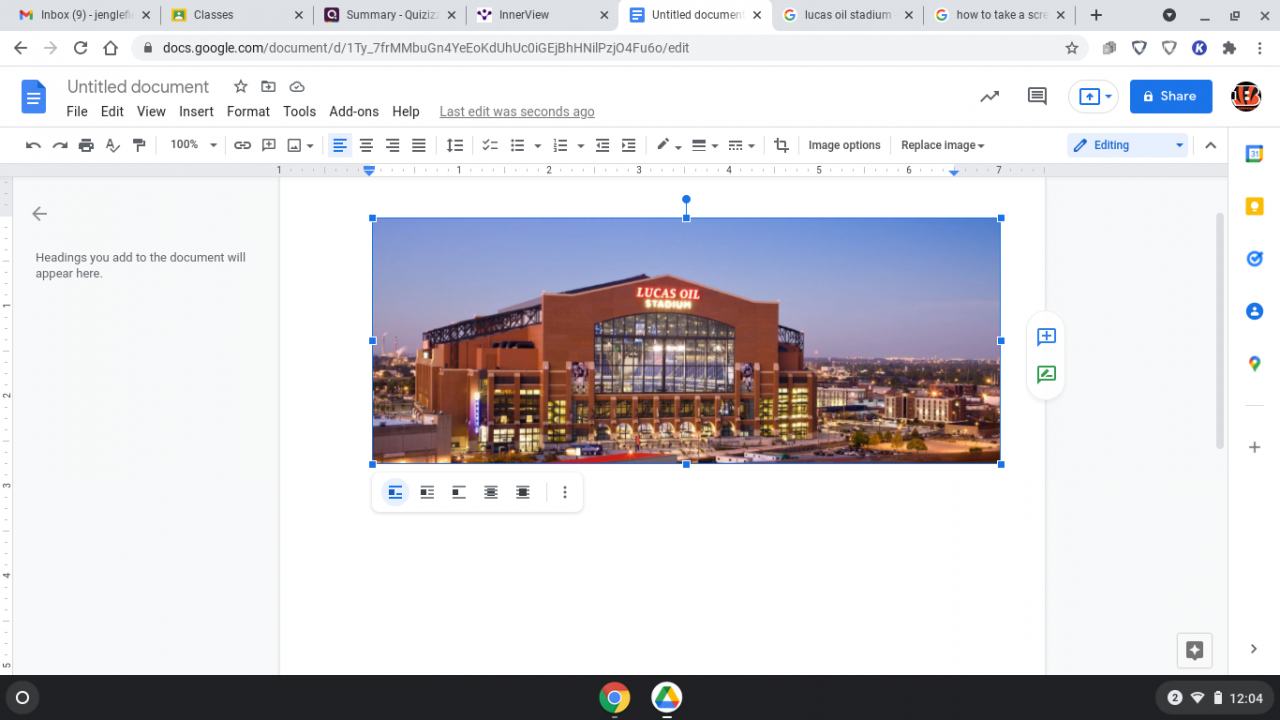
Task: Select wrap text image layout option
Action: 427,492
